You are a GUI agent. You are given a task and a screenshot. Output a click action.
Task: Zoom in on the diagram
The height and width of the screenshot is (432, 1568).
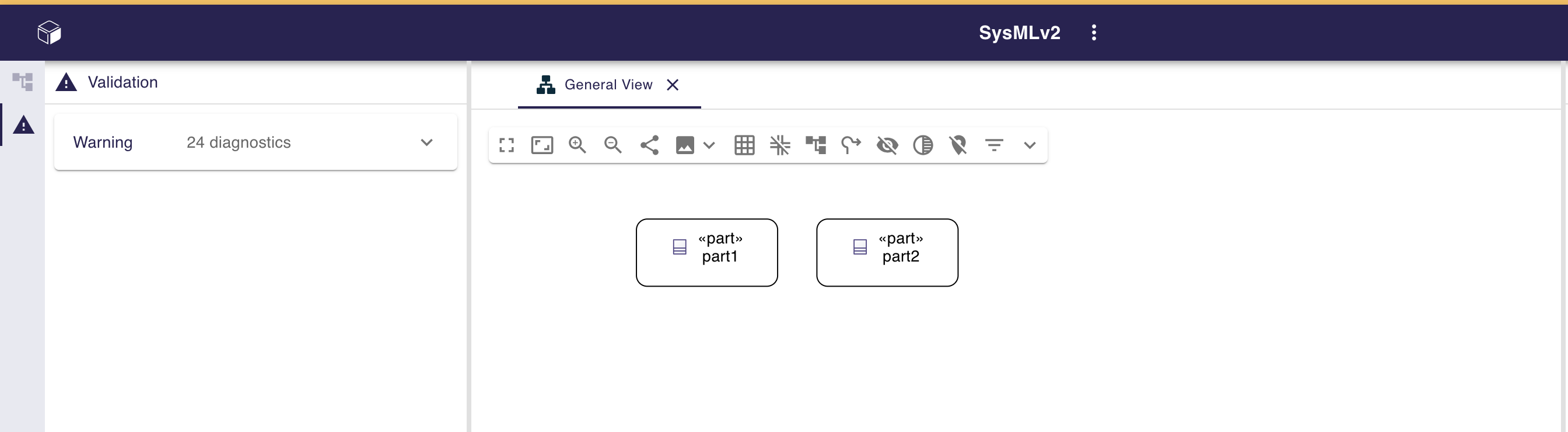[577, 145]
